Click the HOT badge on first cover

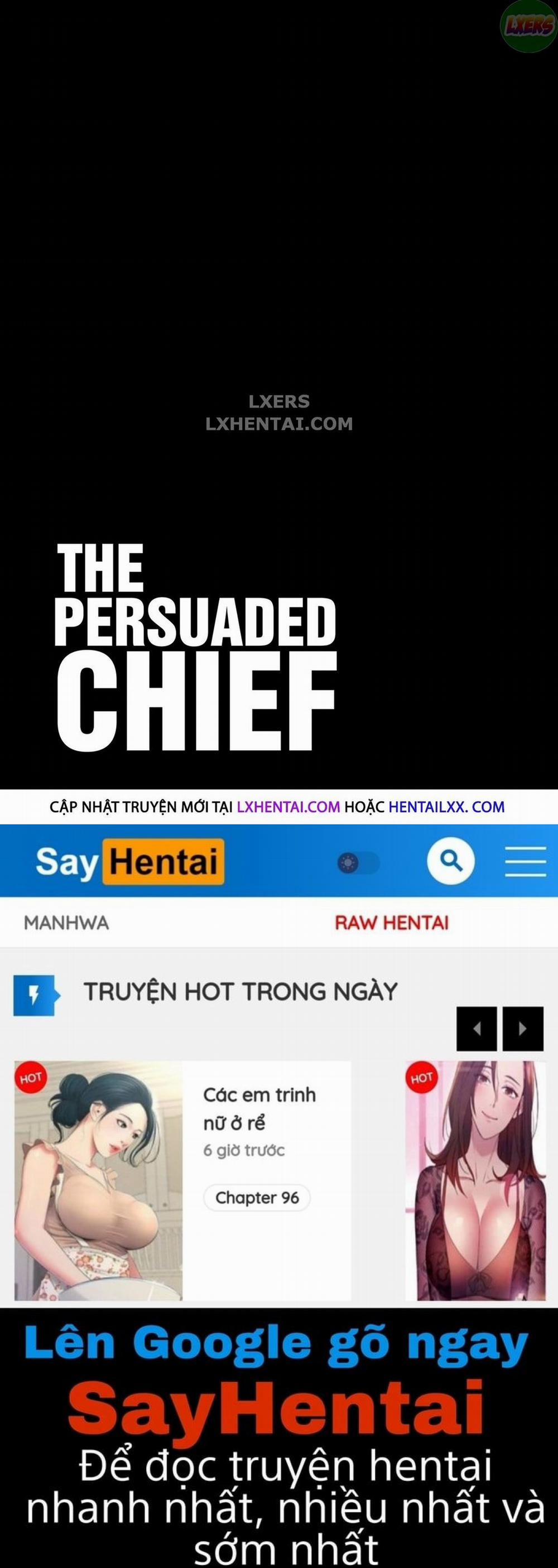coord(31,1078)
